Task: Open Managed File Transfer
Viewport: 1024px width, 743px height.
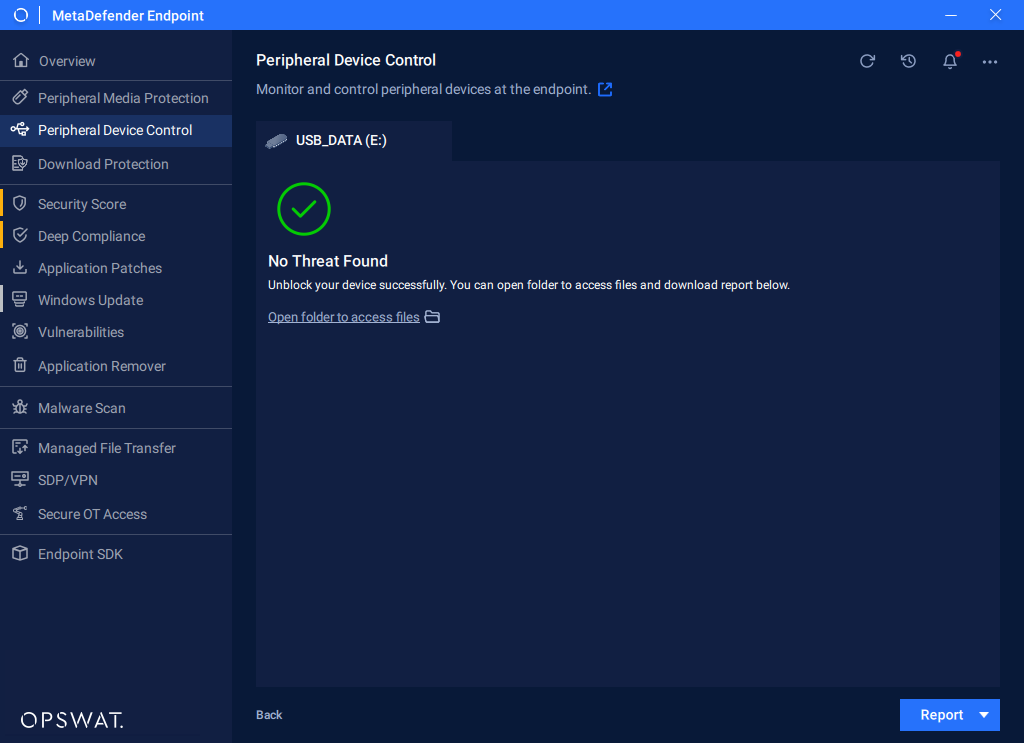Action: [116, 448]
